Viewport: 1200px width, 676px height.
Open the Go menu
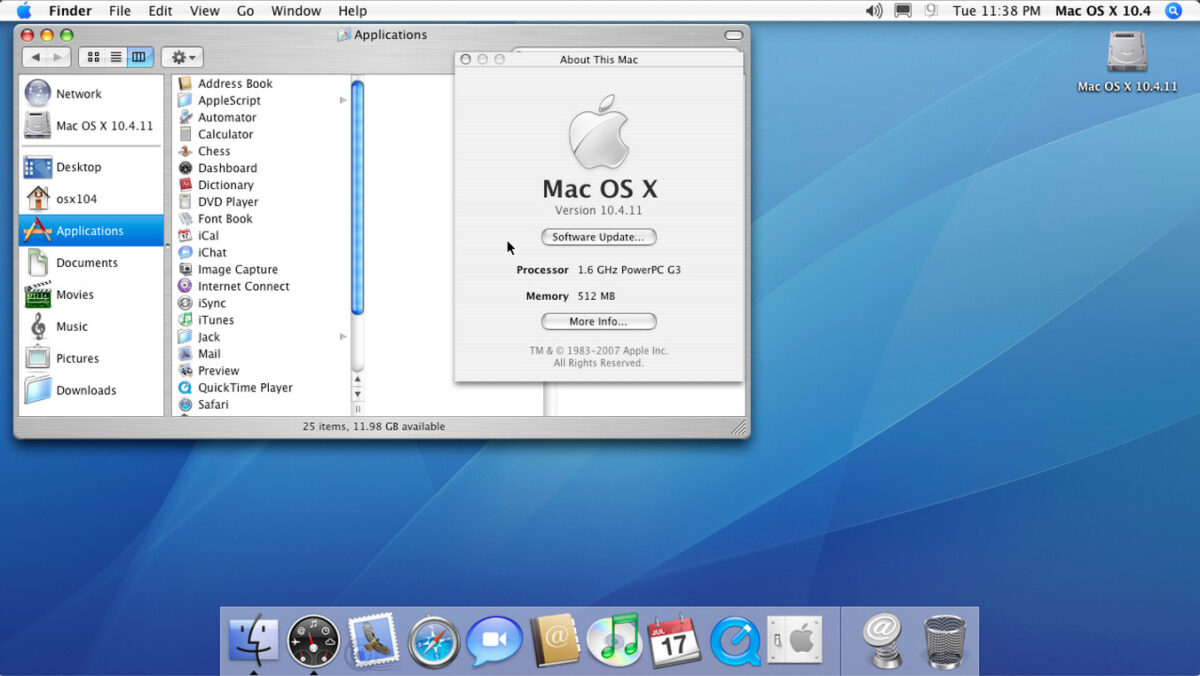(x=245, y=11)
